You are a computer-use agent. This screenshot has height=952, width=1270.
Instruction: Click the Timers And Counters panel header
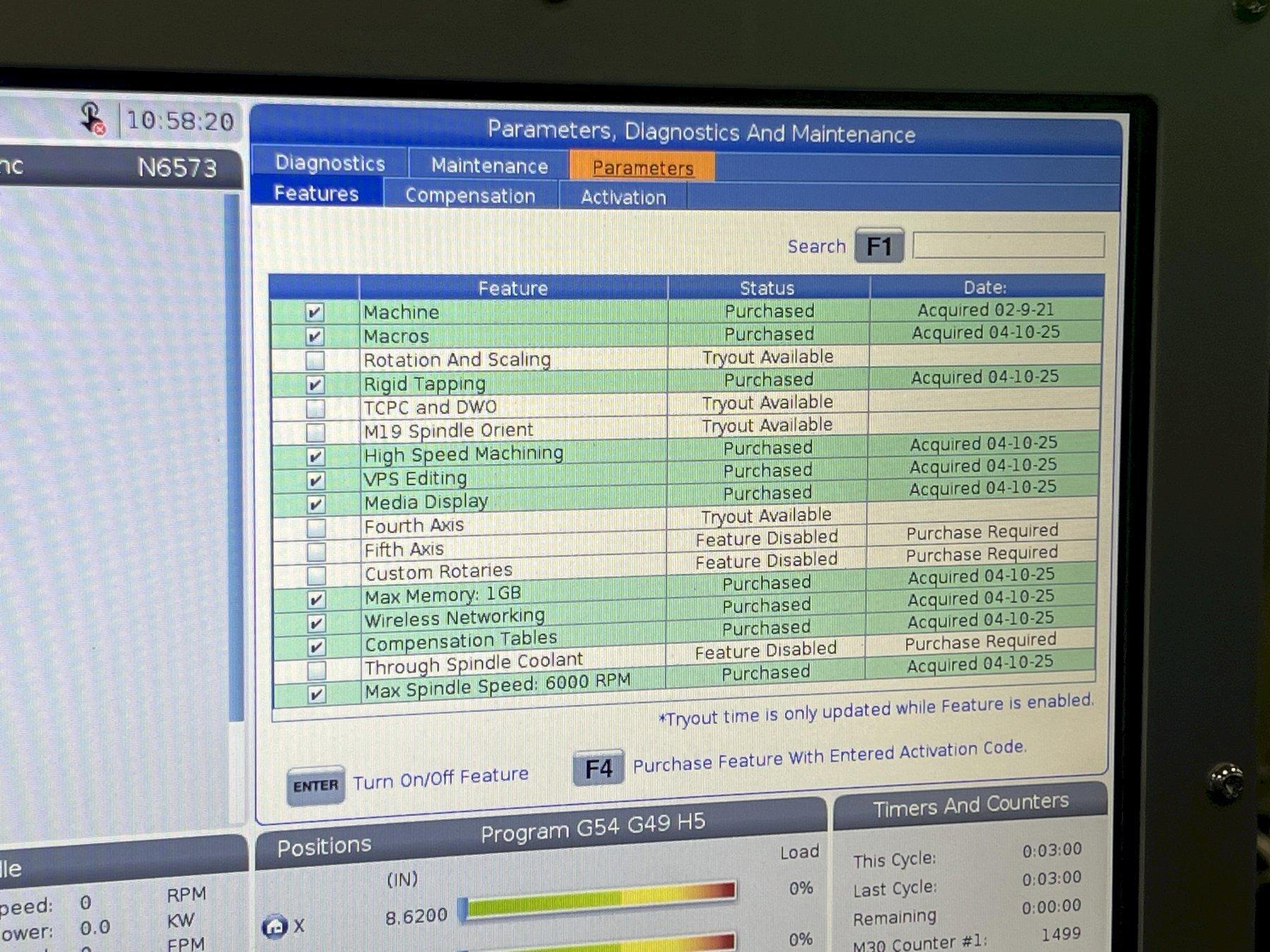[971, 805]
